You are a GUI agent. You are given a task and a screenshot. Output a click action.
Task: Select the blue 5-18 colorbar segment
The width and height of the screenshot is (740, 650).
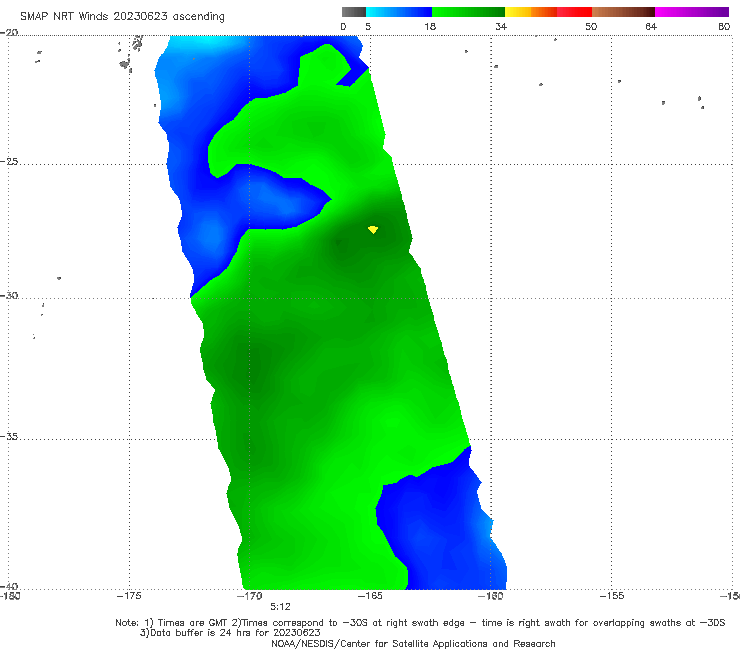pyautogui.click(x=399, y=12)
